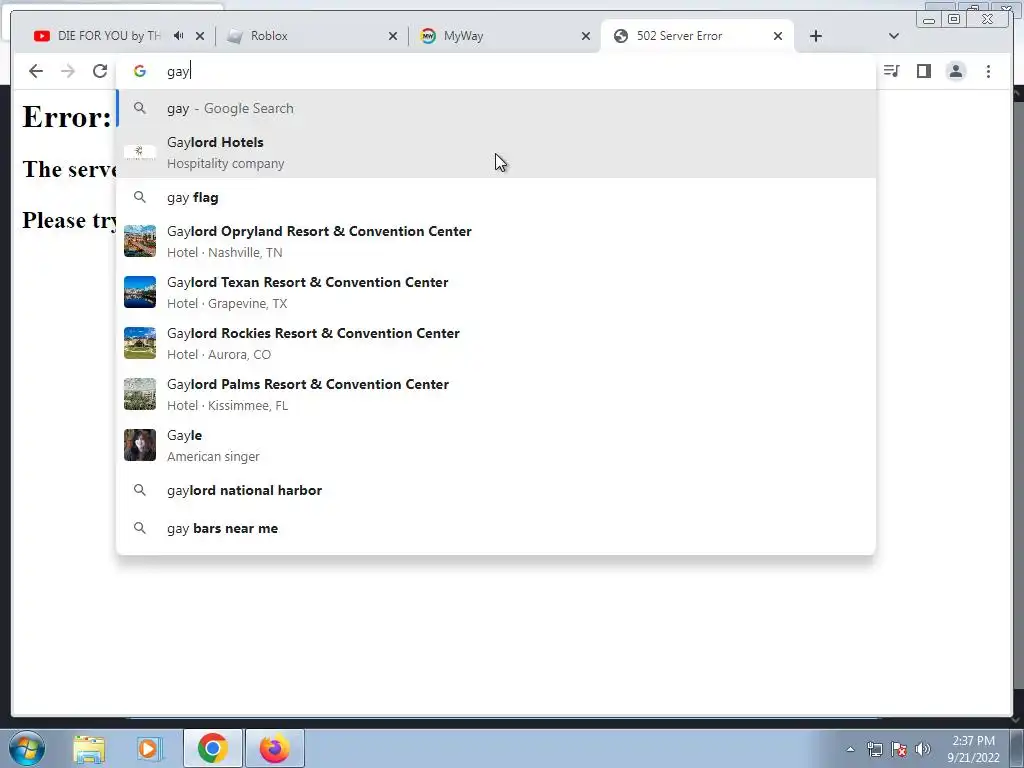Screen dimensions: 1024x768
Task: Click search icon beside 'gay bars near me'
Action: tap(140, 528)
